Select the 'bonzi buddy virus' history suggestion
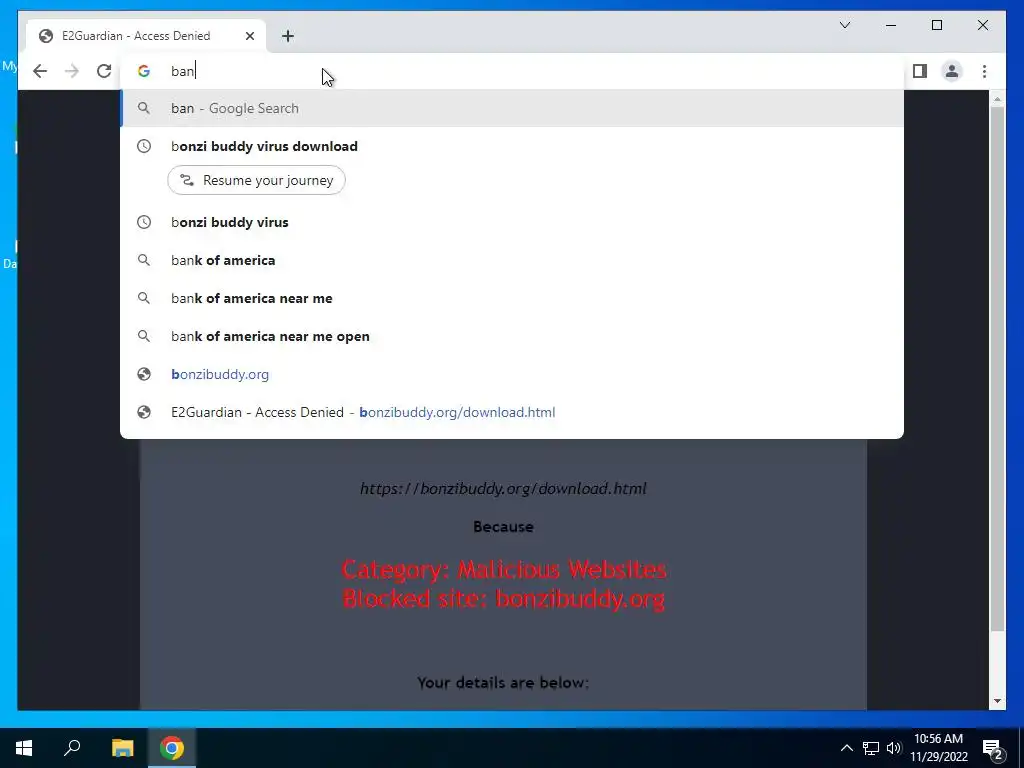 point(512,222)
